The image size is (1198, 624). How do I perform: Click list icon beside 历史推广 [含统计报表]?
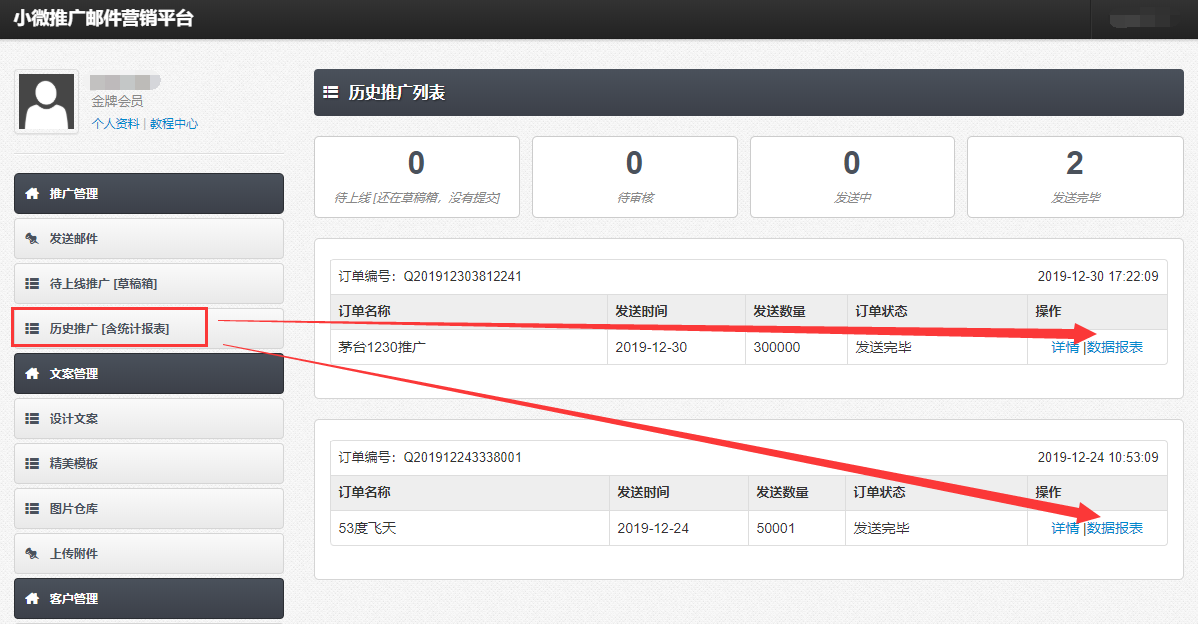[32, 328]
